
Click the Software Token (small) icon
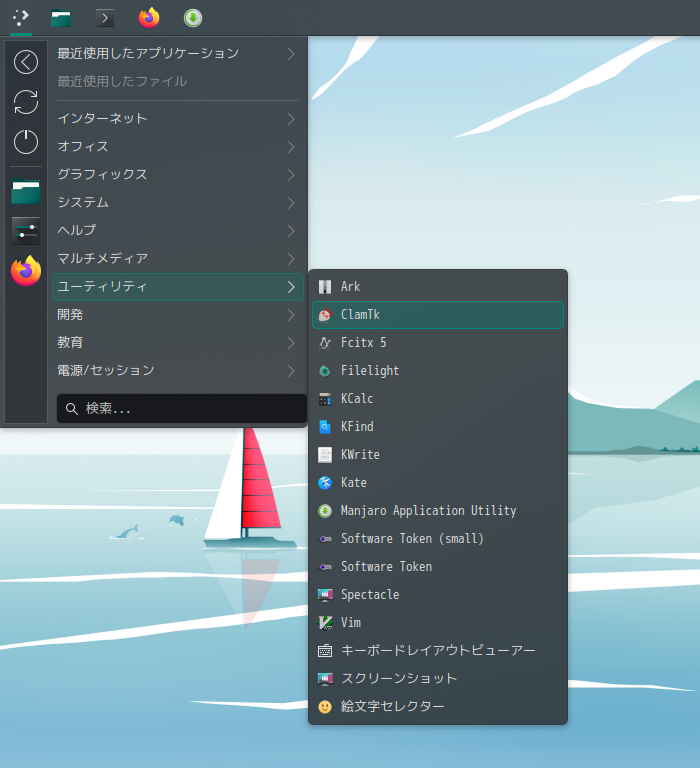tap(325, 539)
